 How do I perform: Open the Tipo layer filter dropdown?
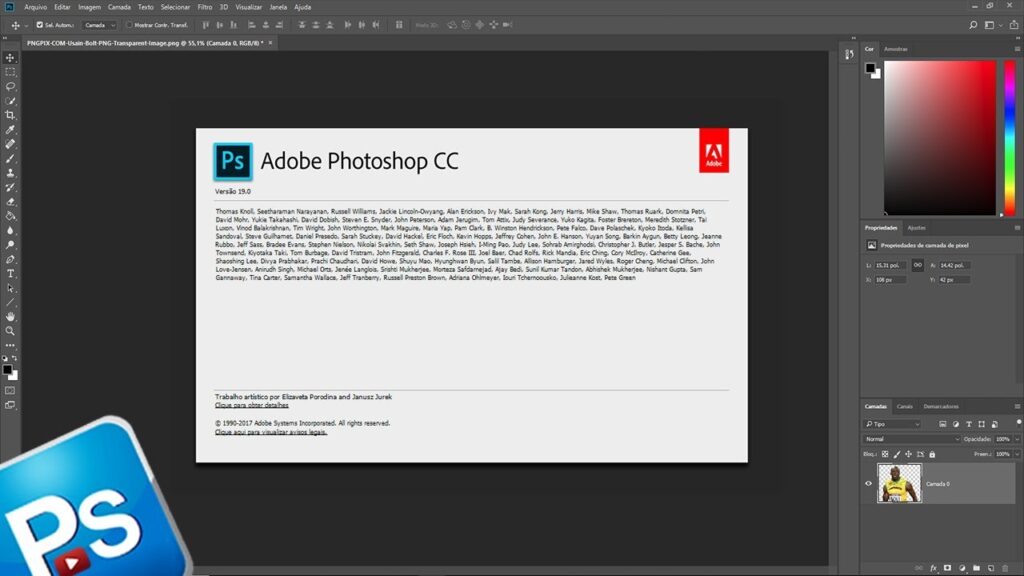point(892,424)
